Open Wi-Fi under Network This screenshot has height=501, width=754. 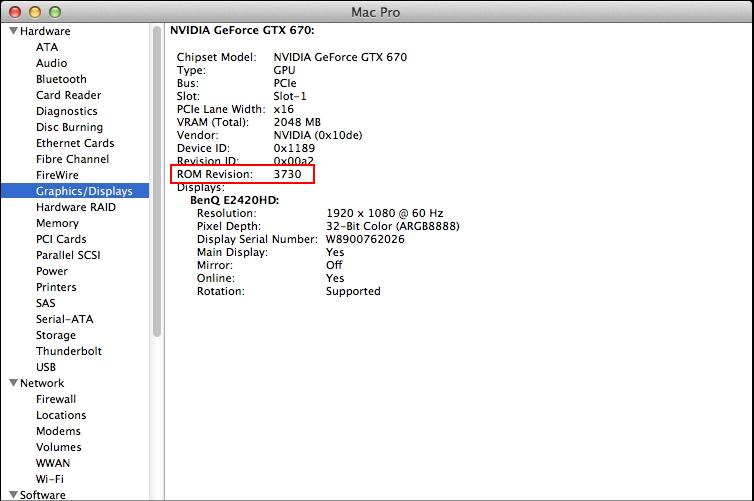tap(50, 479)
